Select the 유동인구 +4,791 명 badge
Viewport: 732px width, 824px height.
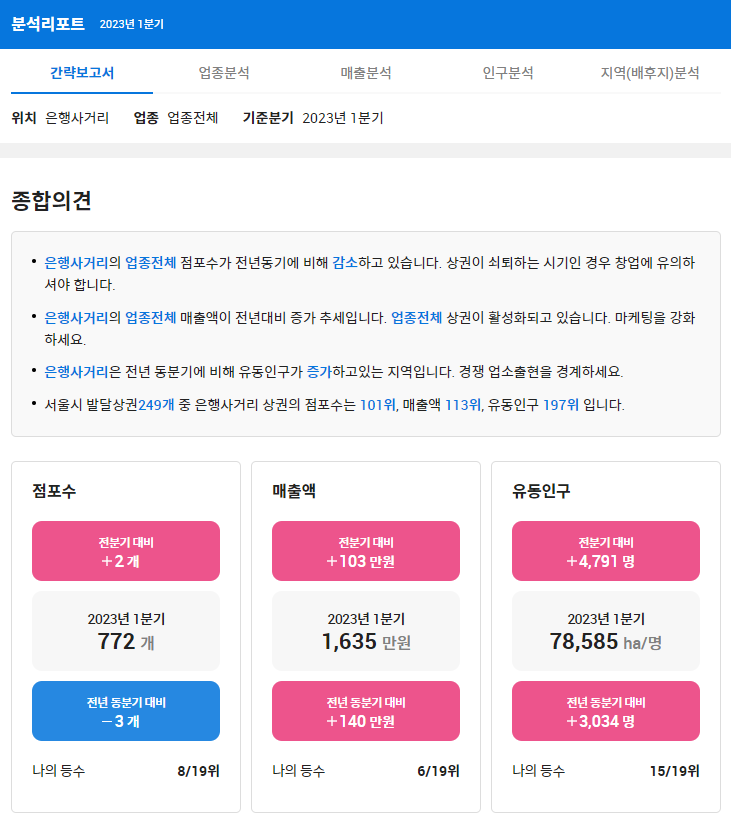606,551
